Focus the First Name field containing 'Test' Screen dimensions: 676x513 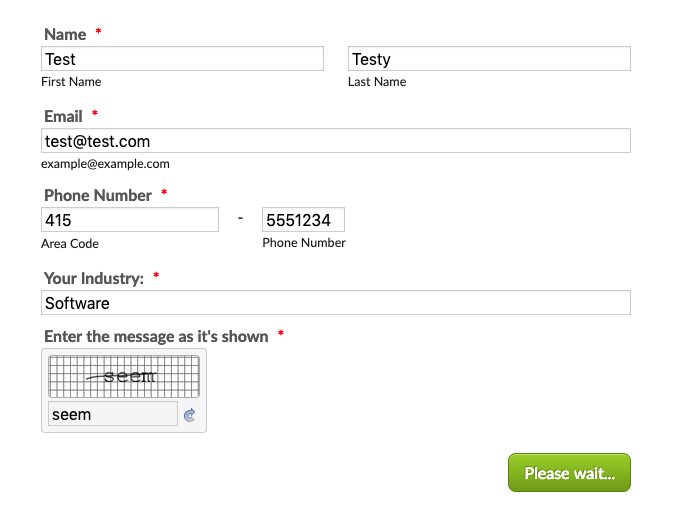(182, 59)
